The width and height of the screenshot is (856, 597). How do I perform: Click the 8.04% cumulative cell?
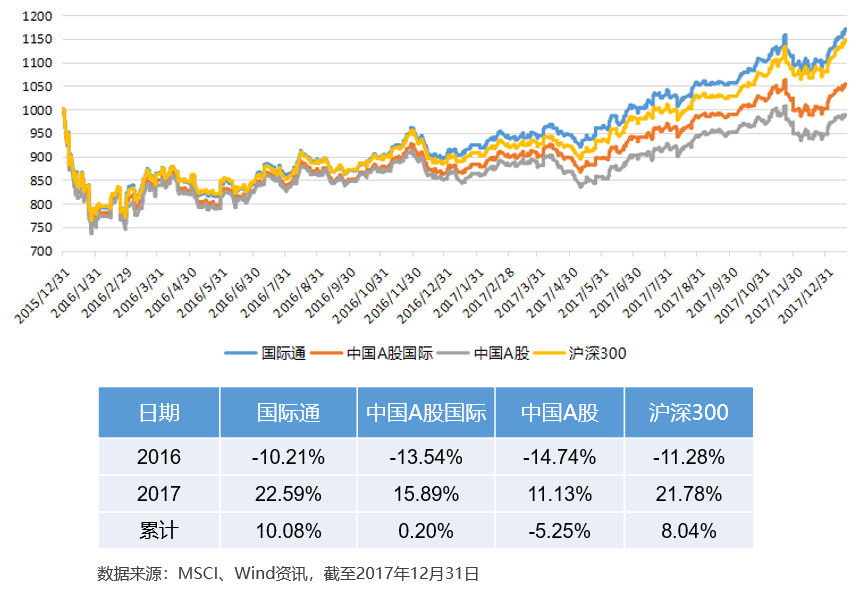tap(688, 530)
